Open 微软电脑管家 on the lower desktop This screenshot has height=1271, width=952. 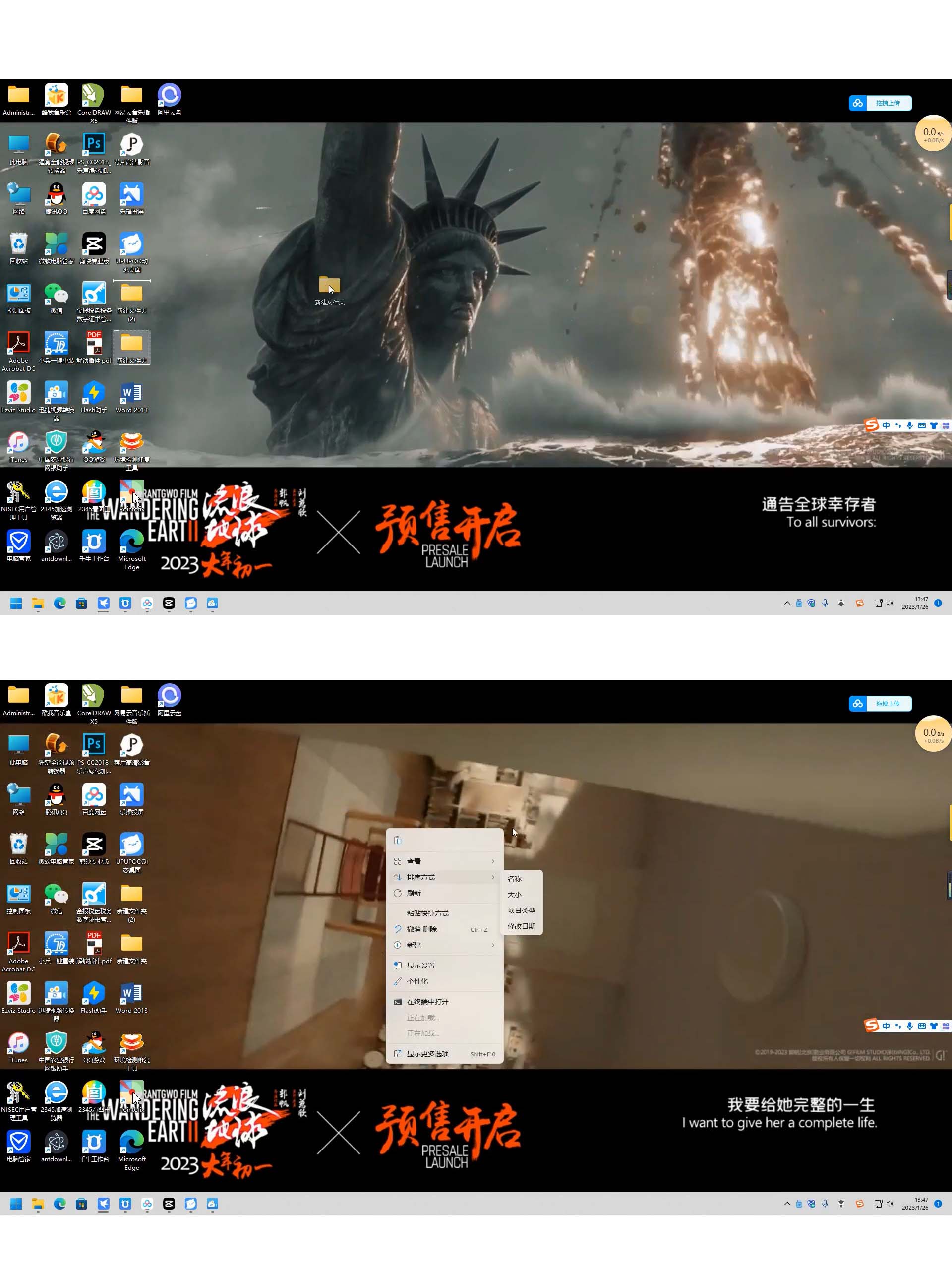click(57, 848)
